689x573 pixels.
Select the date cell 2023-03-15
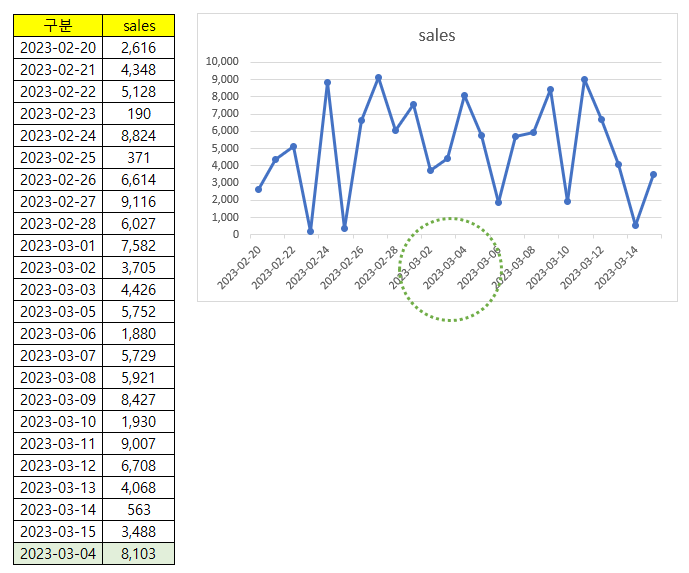point(58,531)
